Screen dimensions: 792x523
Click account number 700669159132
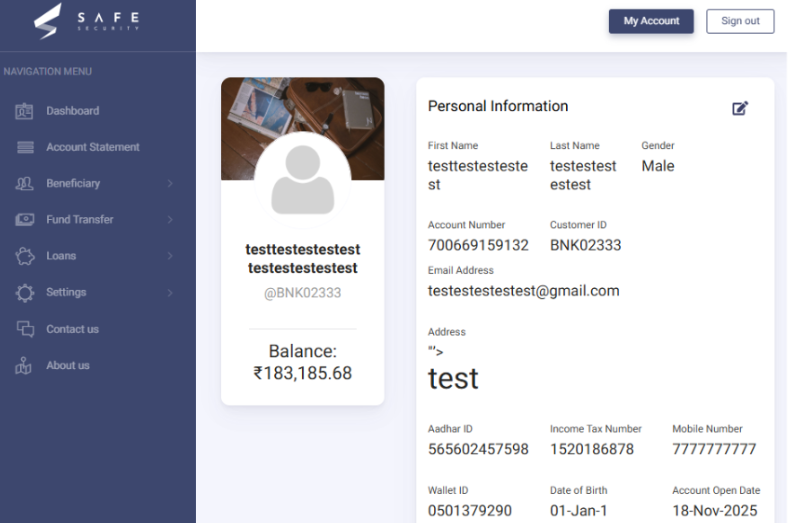pos(478,245)
